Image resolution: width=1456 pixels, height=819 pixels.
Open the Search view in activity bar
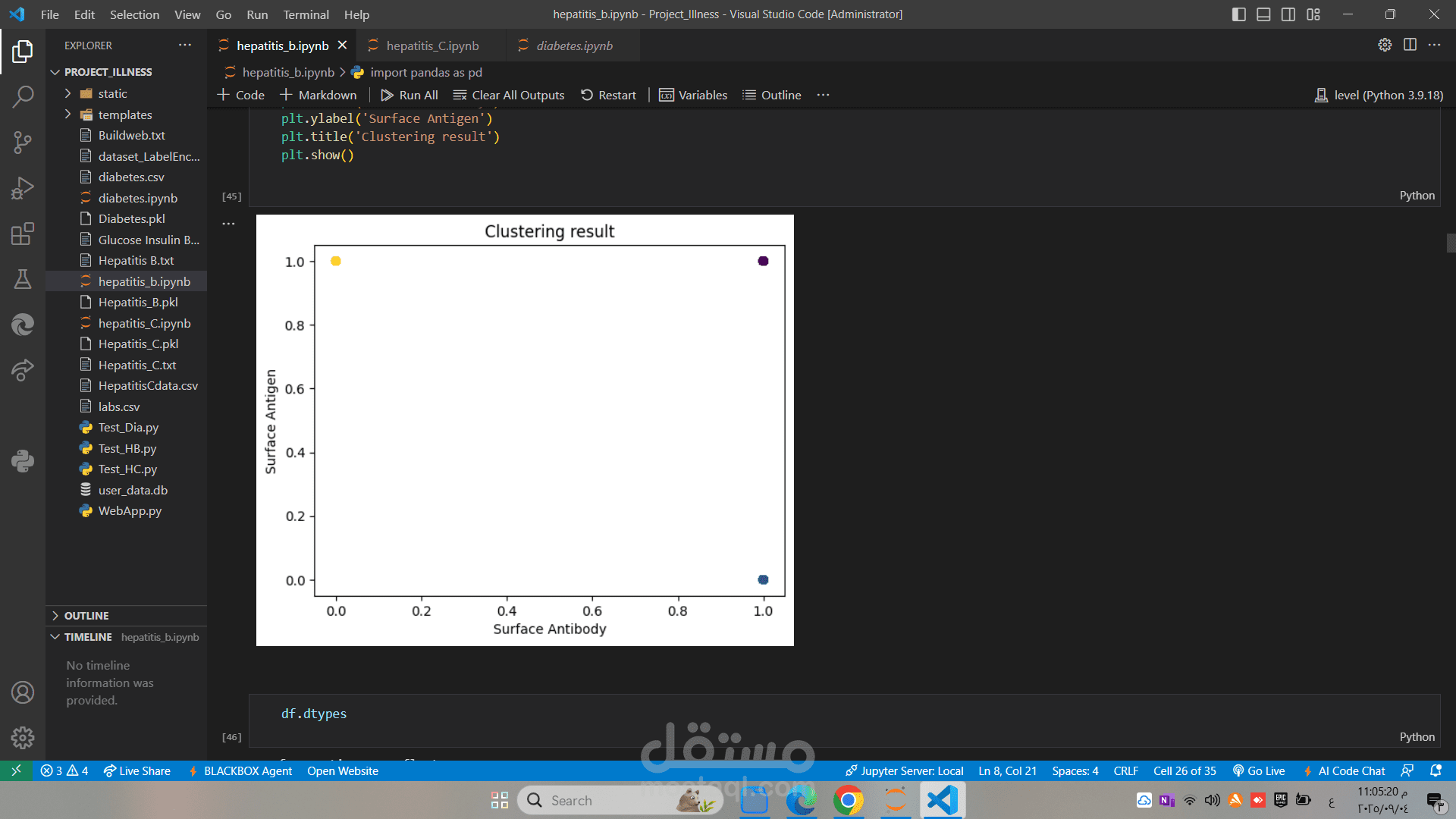pyautogui.click(x=23, y=96)
